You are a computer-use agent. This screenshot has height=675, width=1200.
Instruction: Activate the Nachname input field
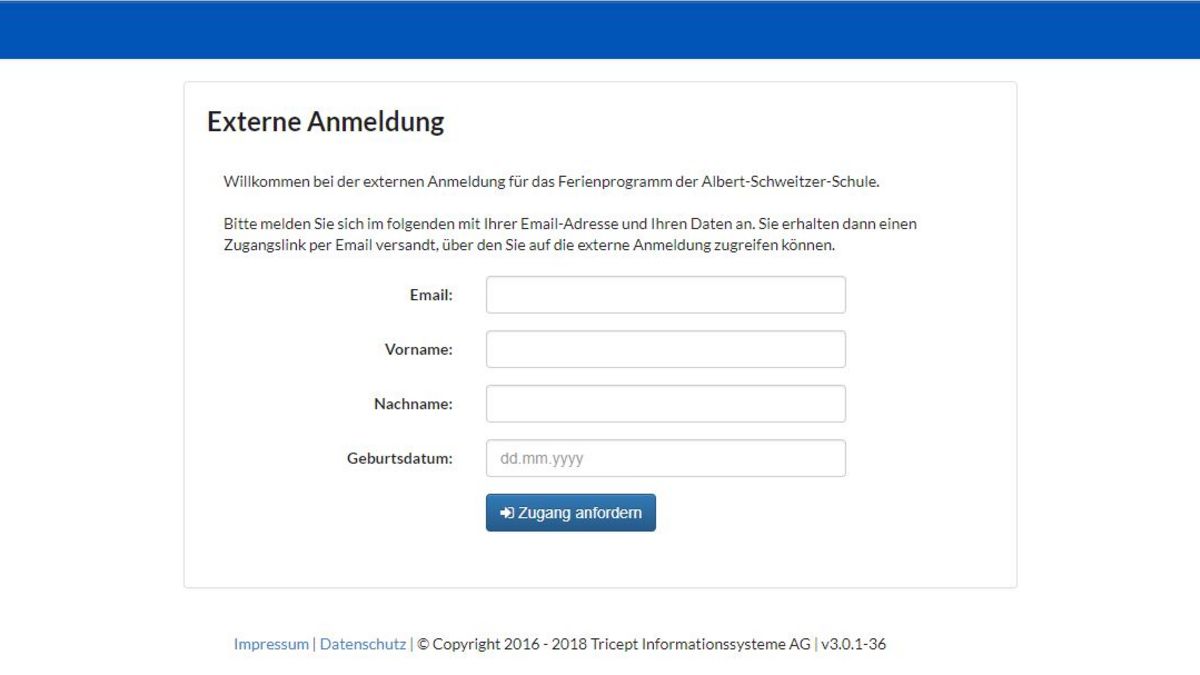tap(666, 404)
